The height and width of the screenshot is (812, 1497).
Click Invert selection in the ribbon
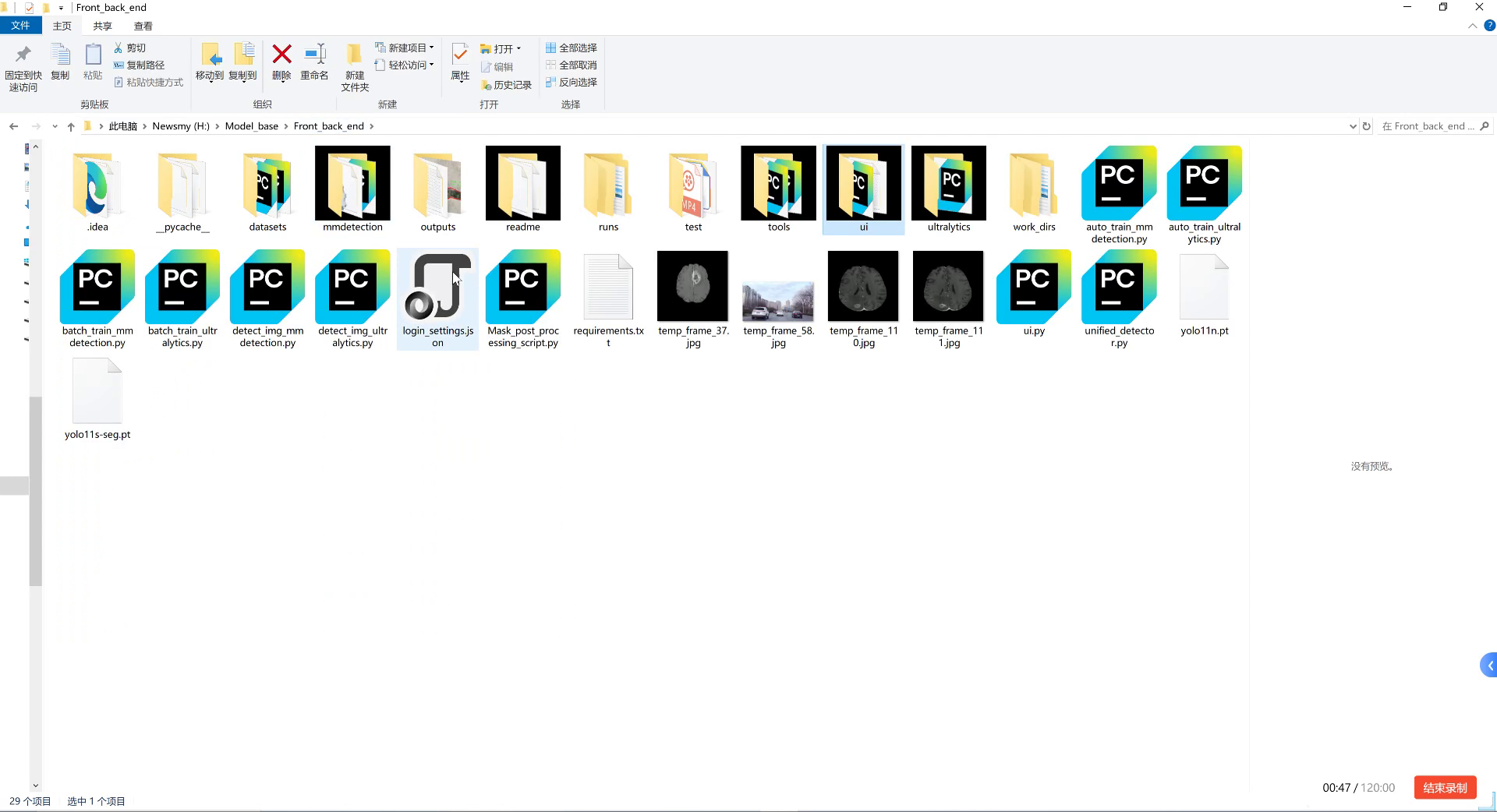[x=572, y=82]
